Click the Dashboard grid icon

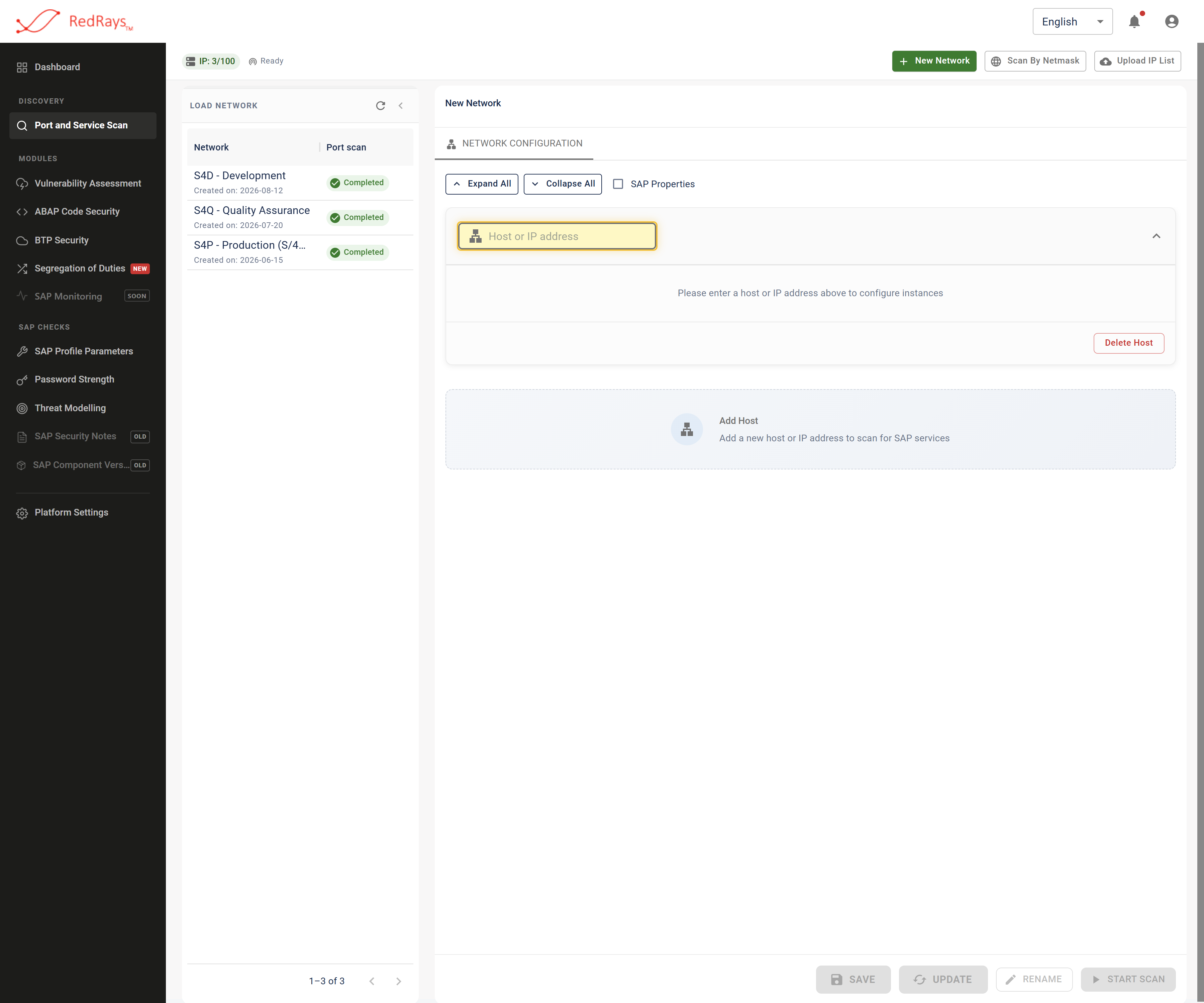(x=22, y=67)
